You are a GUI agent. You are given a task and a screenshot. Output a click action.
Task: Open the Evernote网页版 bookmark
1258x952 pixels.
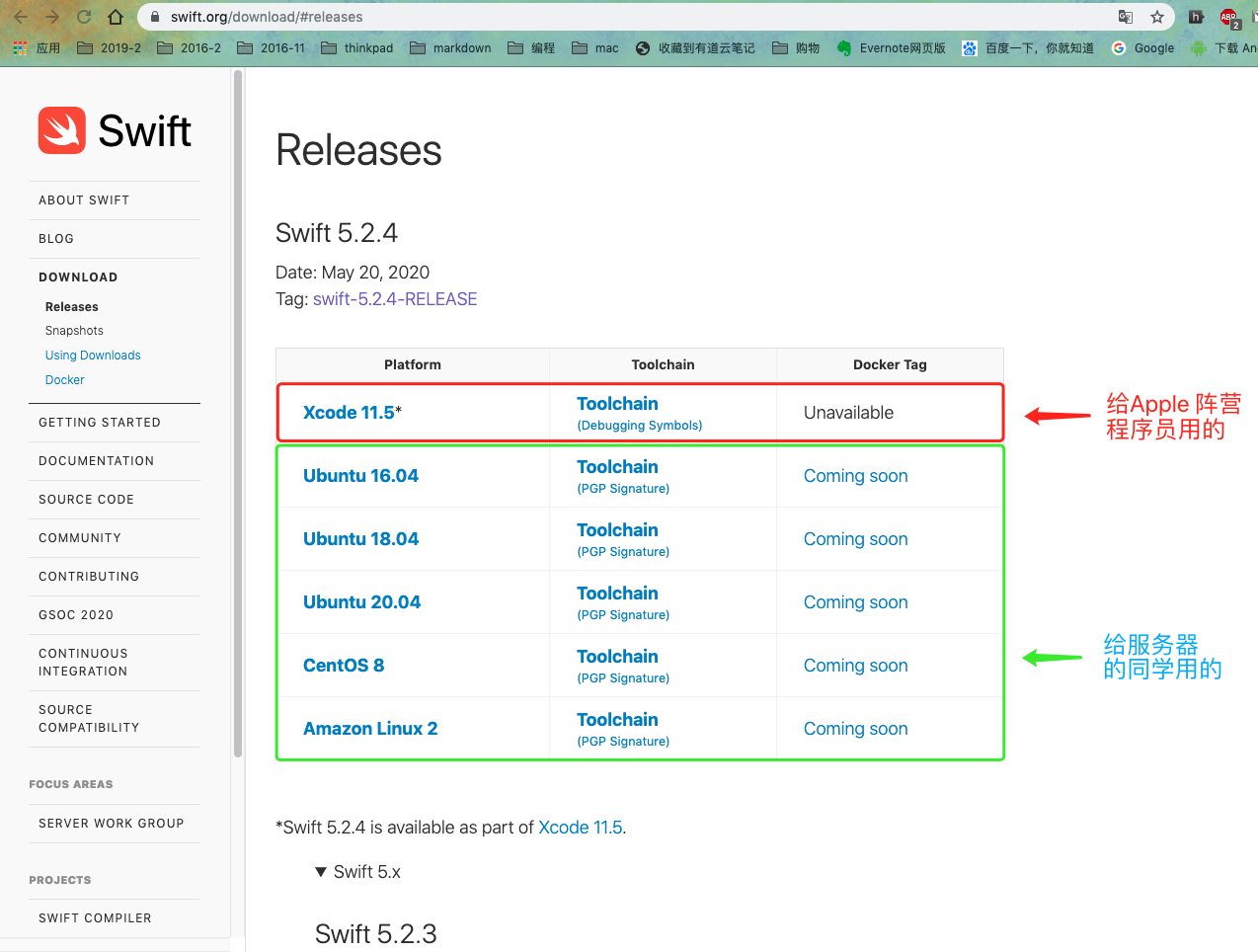891,47
